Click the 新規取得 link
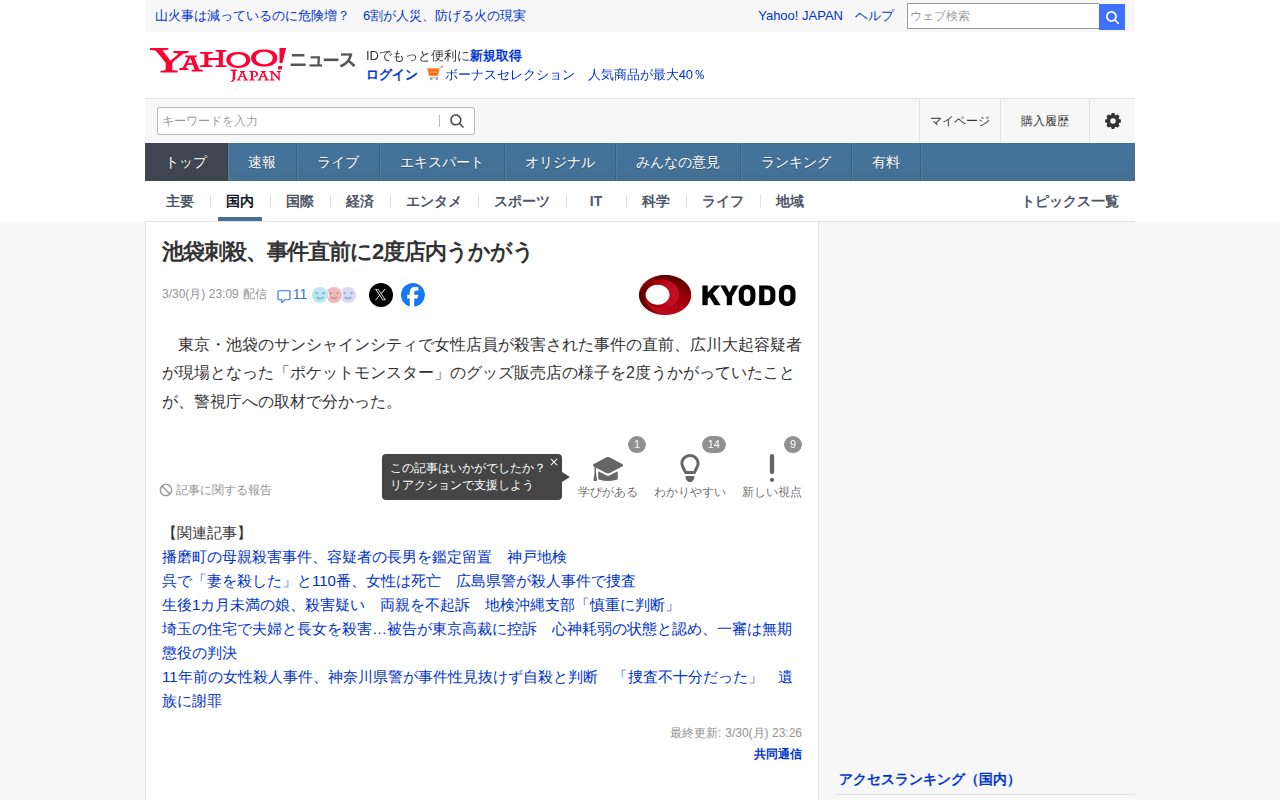Viewport: 1280px width, 800px height. click(496, 56)
